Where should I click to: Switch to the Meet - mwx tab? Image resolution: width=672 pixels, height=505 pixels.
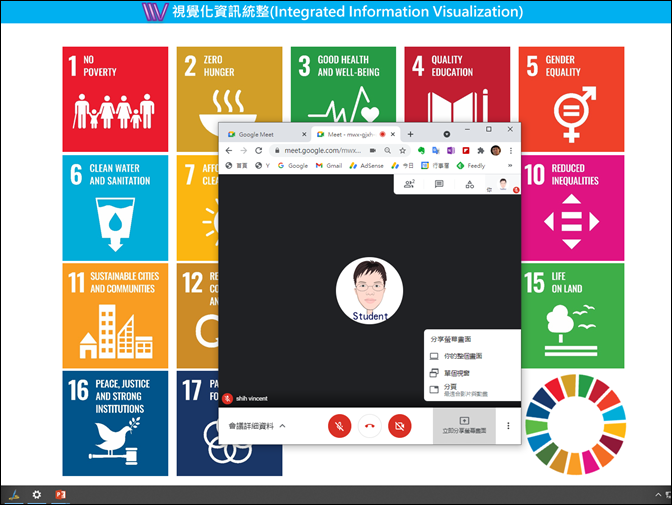click(x=351, y=135)
